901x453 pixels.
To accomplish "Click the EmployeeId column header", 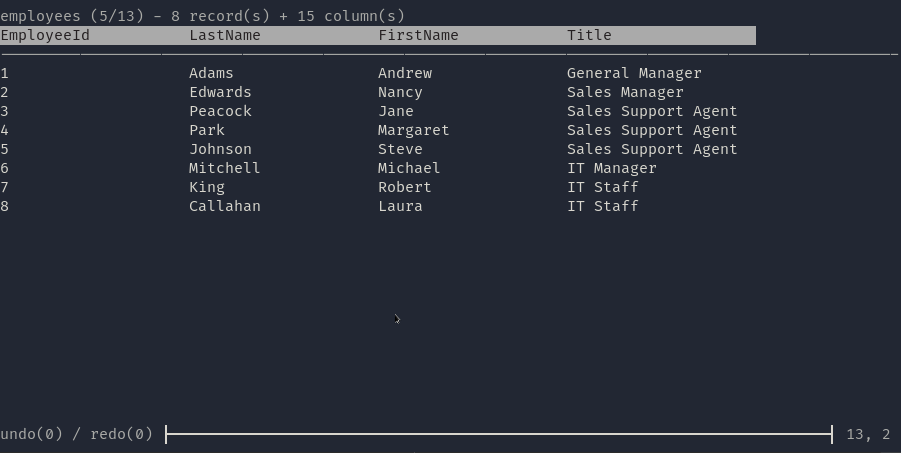I will point(45,36).
